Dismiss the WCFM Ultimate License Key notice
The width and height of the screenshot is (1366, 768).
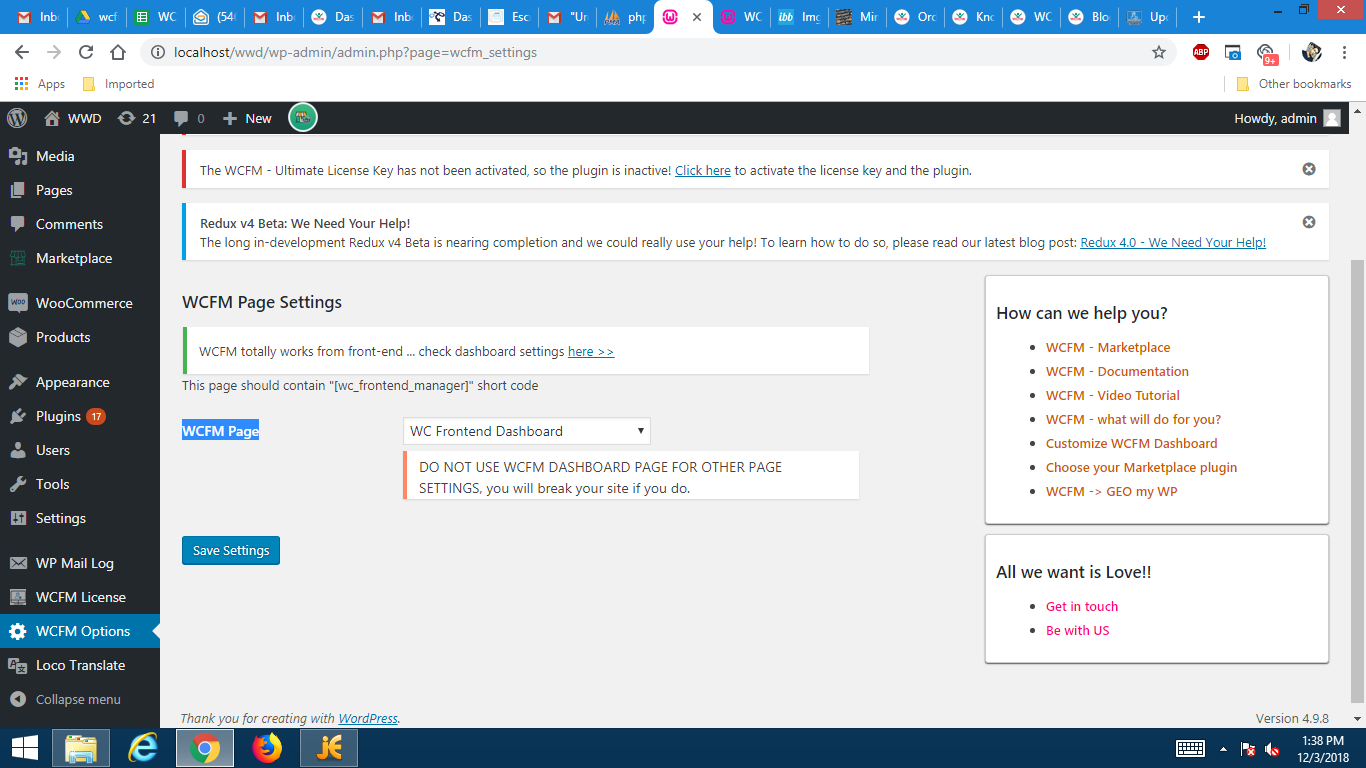pos(1309,169)
